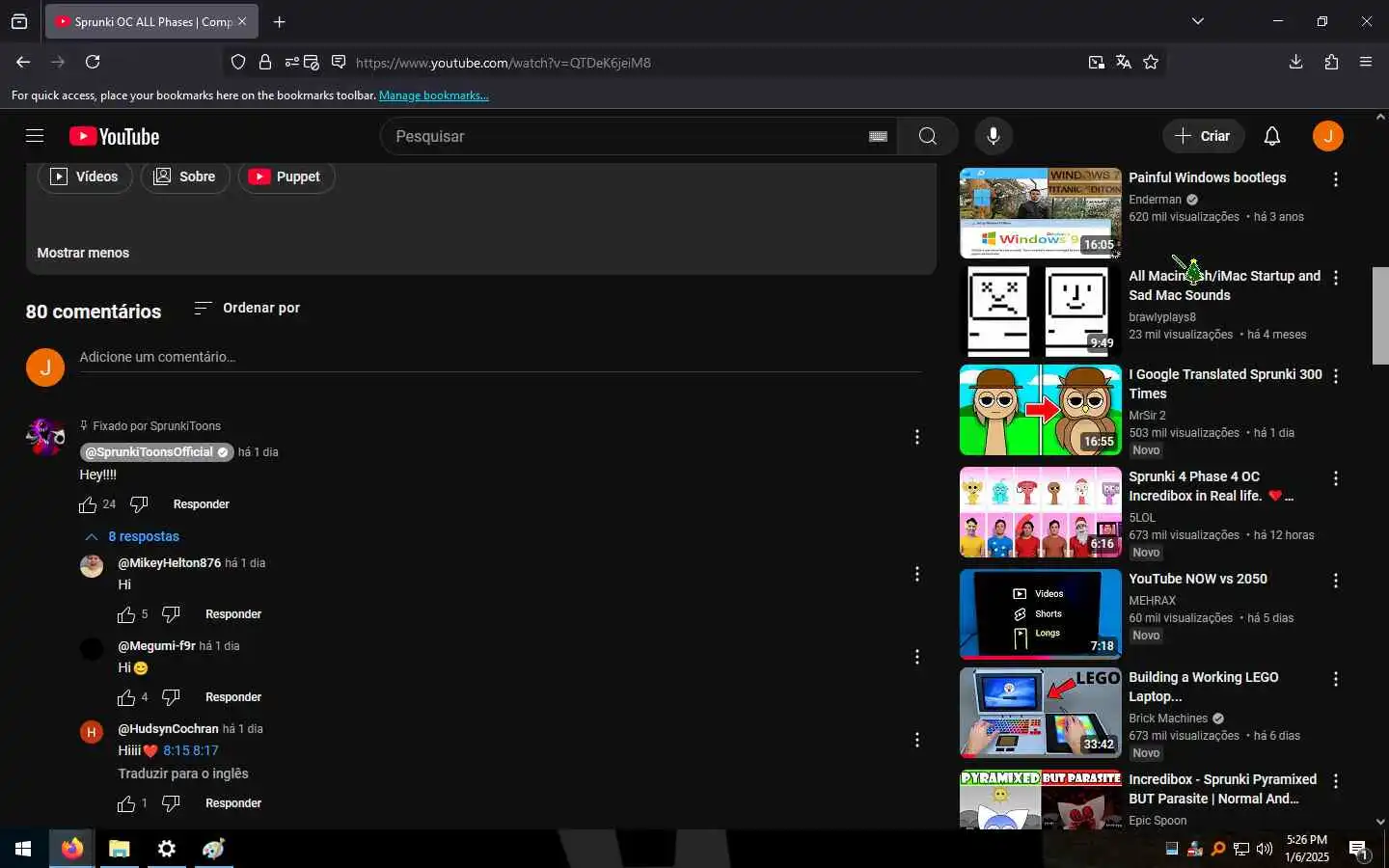The image size is (1389, 868).
Task: Click Manage bookmarks link
Action: pyautogui.click(x=434, y=95)
